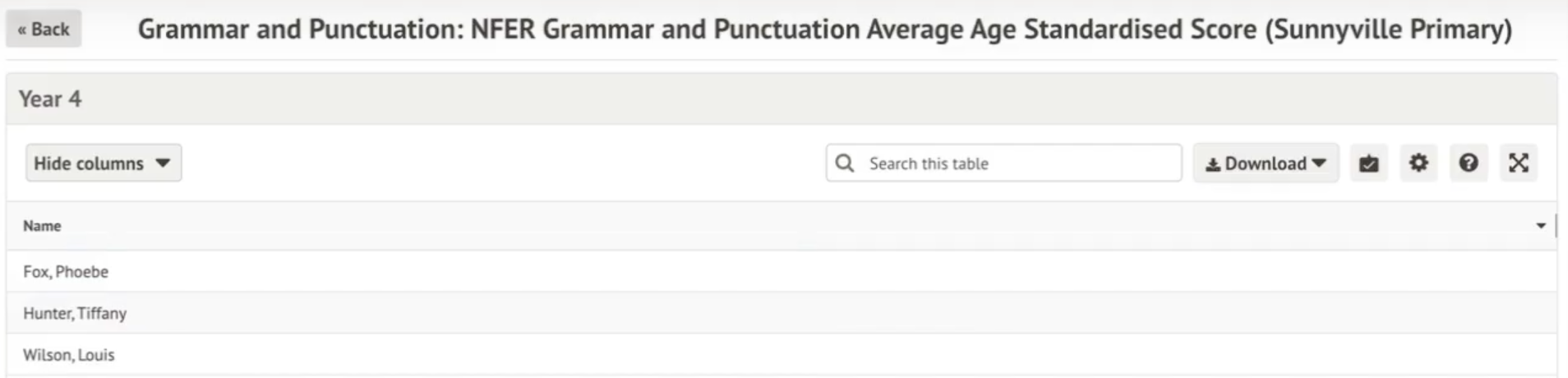The width and height of the screenshot is (1568, 378).
Task: Click the Name column header
Action: [42, 226]
